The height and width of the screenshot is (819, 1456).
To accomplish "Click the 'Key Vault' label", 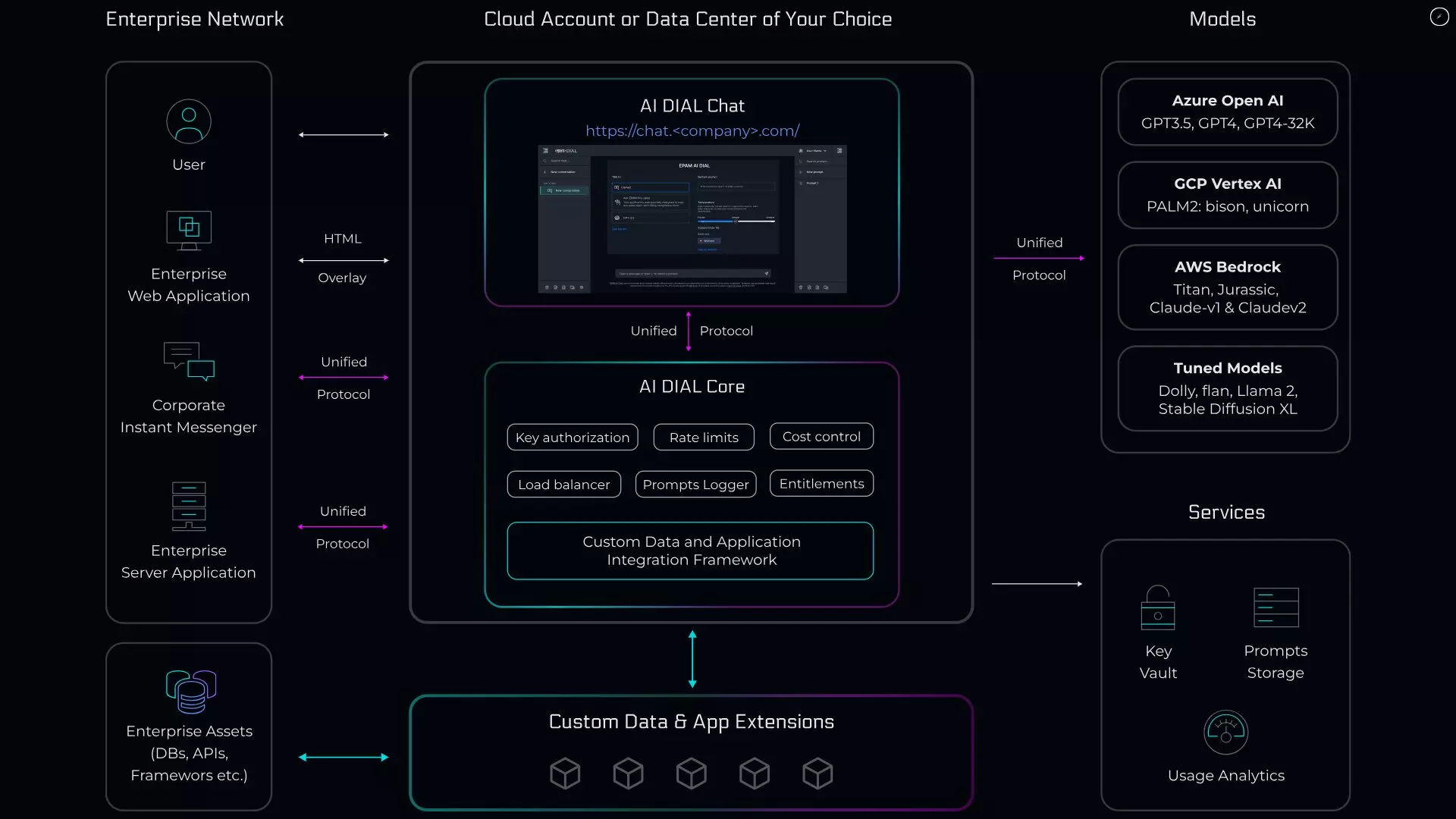I will point(1158,662).
